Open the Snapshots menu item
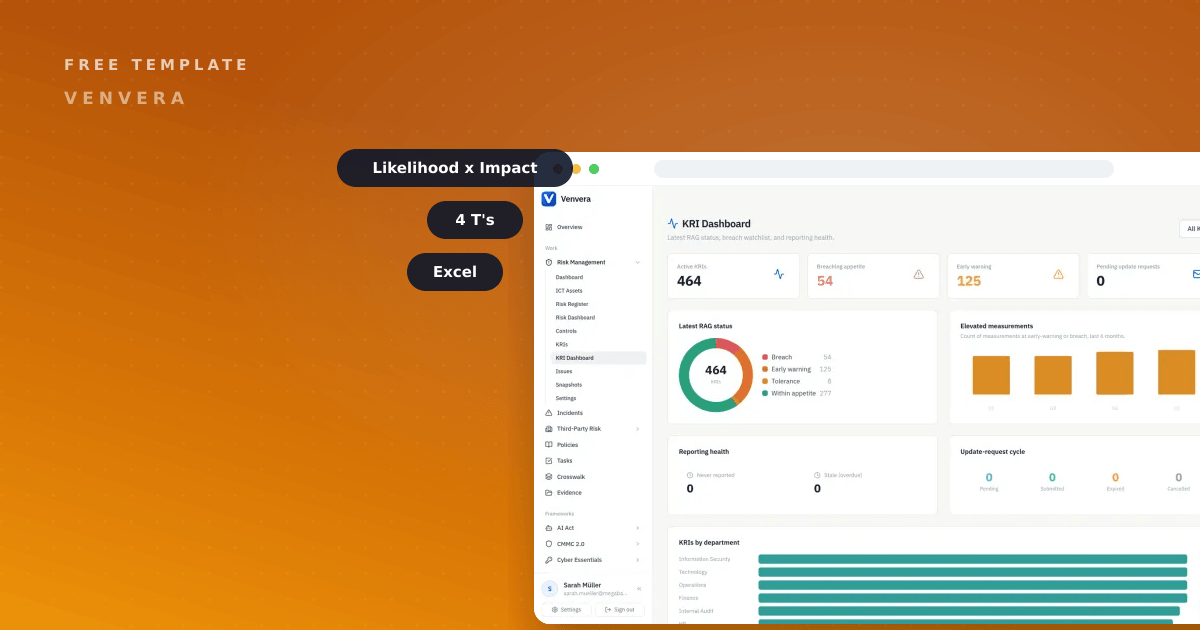 [x=569, y=385]
